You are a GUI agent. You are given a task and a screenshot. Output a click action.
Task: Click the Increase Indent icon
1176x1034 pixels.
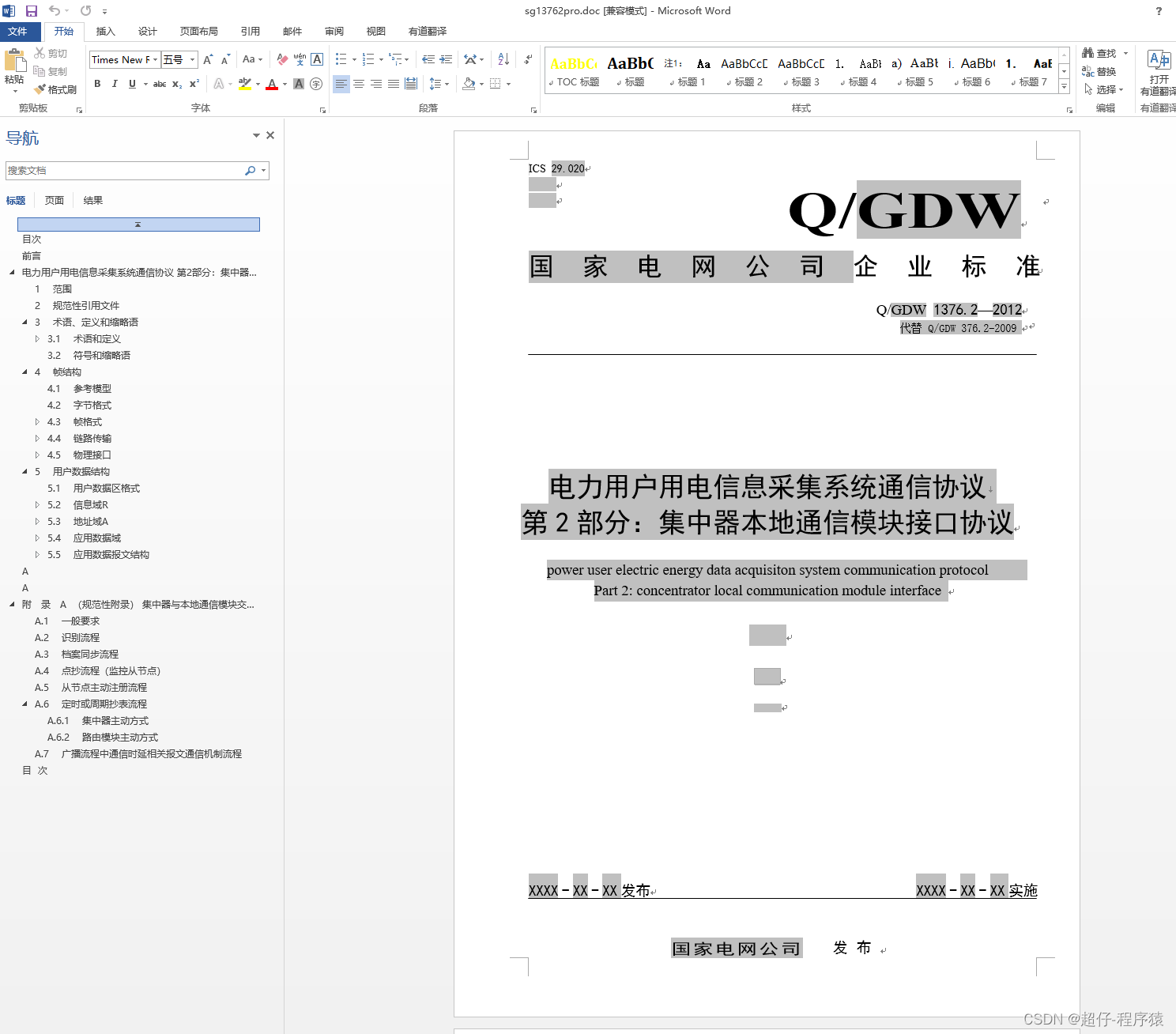tap(446, 59)
